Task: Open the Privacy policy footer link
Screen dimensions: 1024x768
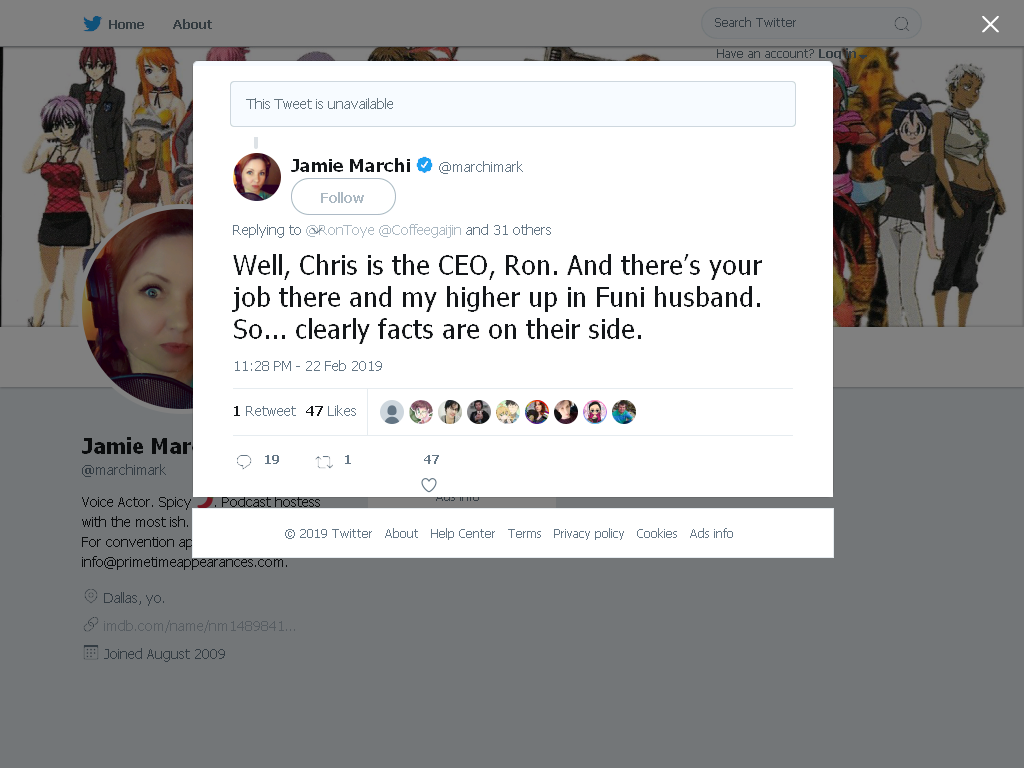Action: tap(588, 534)
